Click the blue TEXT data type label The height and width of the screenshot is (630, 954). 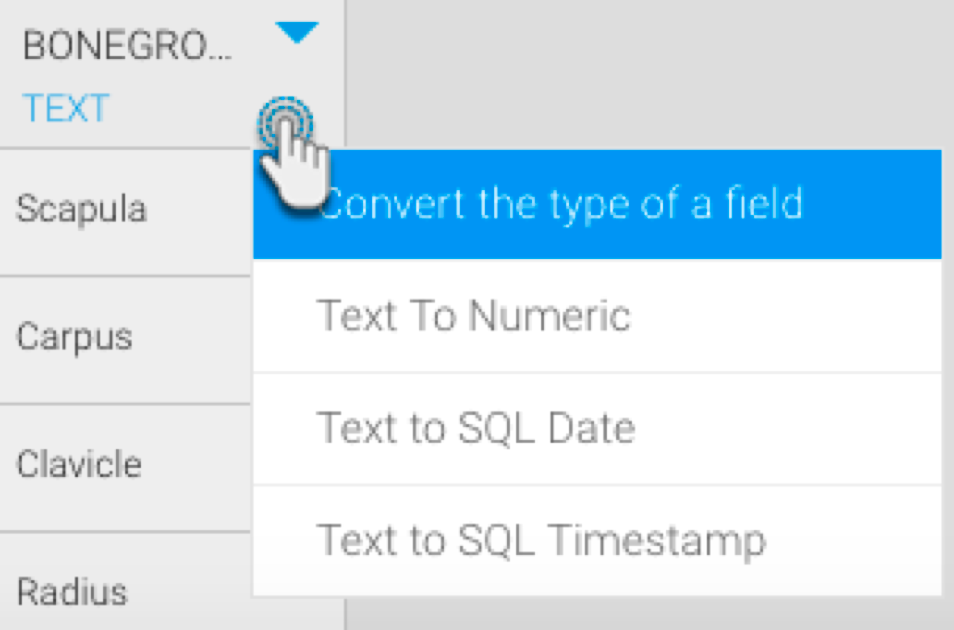pyautogui.click(x=66, y=108)
